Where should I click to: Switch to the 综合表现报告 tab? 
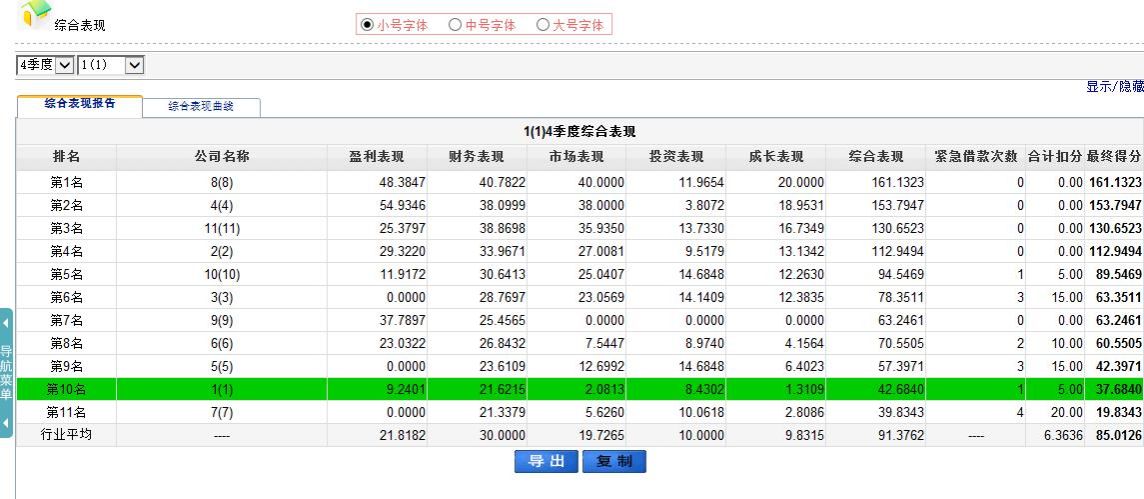[x=79, y=103]
